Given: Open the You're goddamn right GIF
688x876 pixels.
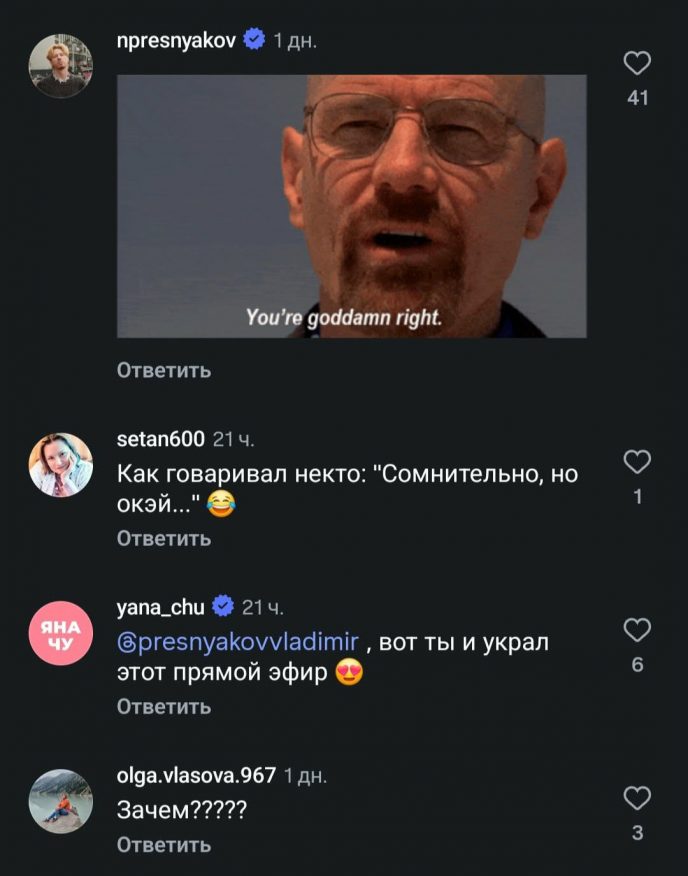Looking at the screenshot, I should point(352,206).
